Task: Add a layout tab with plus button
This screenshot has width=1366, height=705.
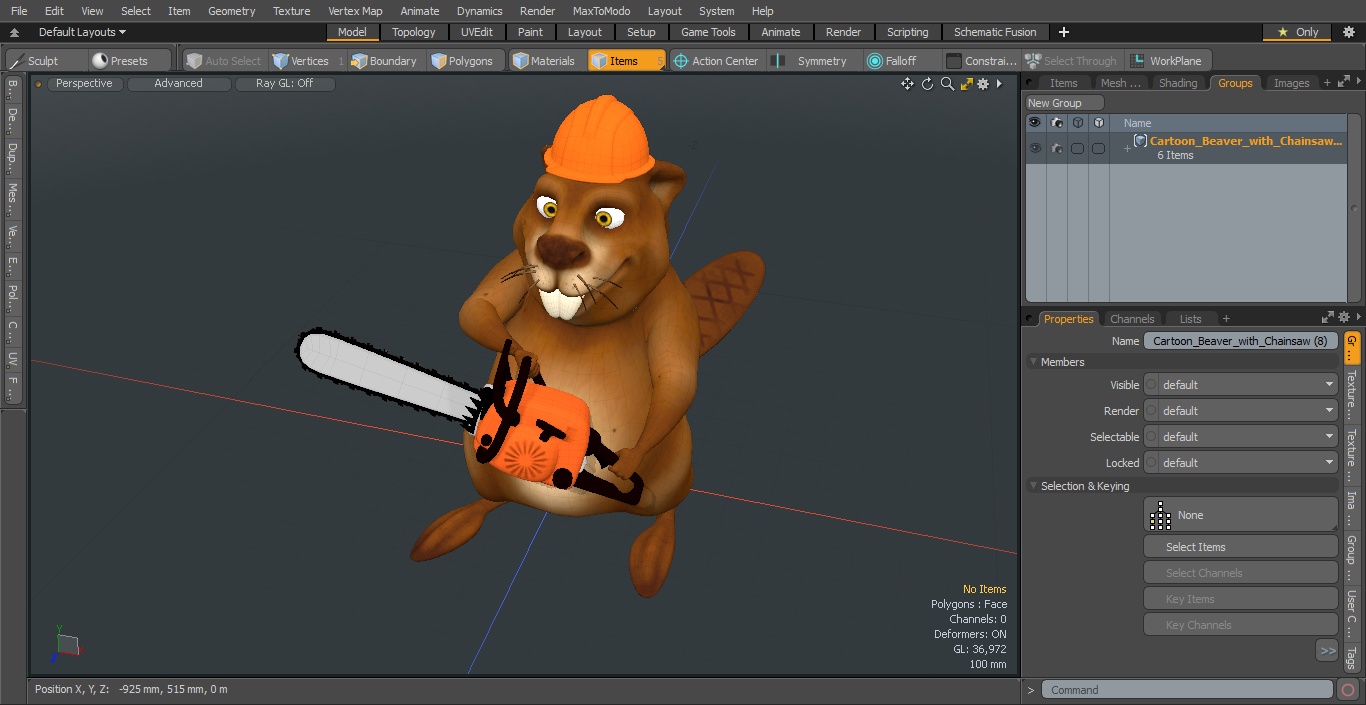Action: click(x=1063, y=32)
